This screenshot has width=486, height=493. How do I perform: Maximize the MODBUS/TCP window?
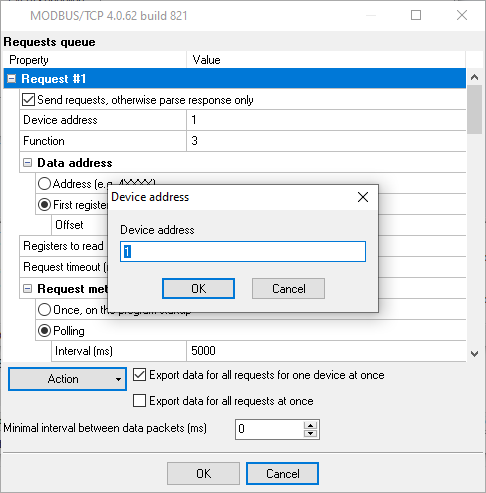[x=416, y=15]
